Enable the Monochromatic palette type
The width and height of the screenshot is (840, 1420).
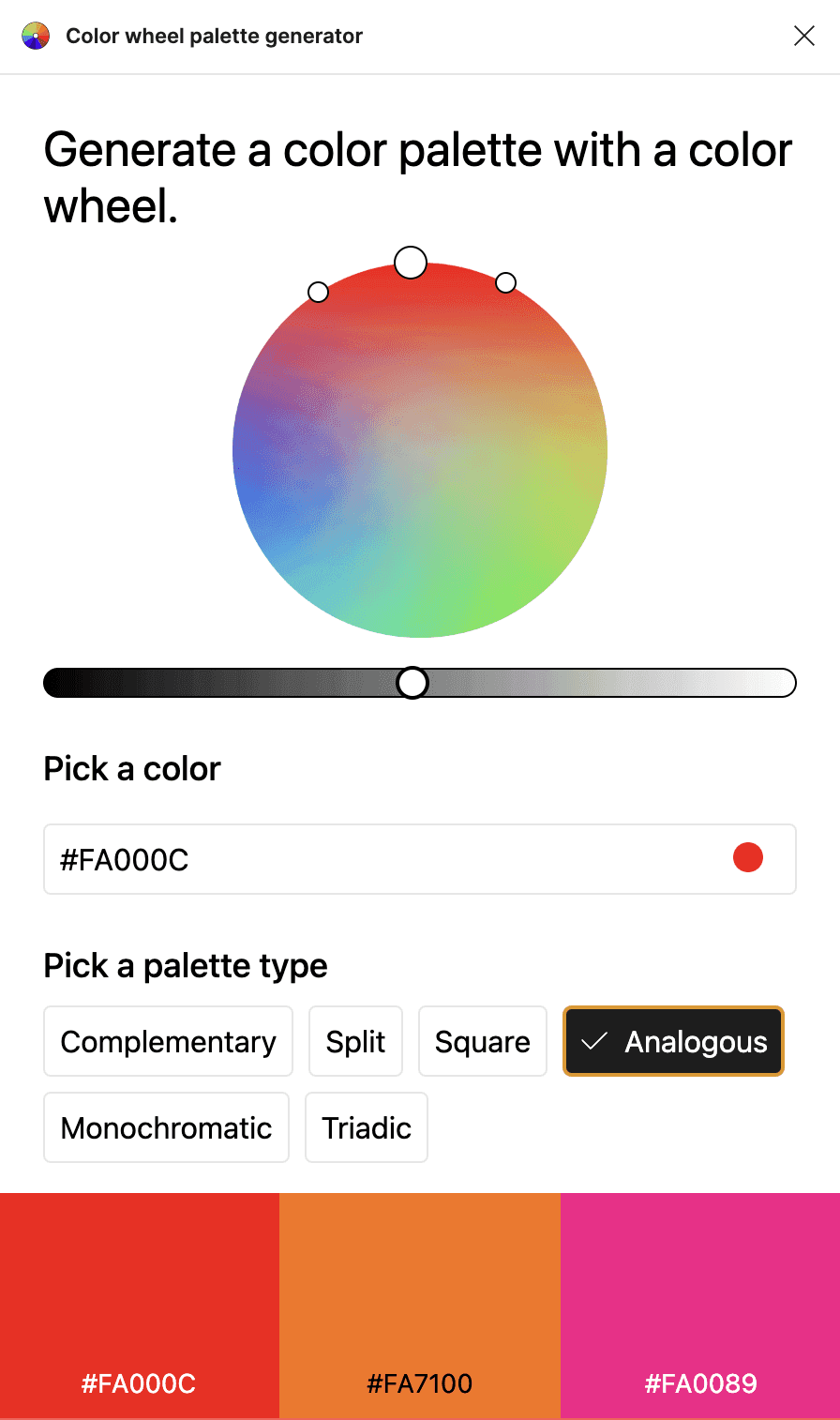166,1127
